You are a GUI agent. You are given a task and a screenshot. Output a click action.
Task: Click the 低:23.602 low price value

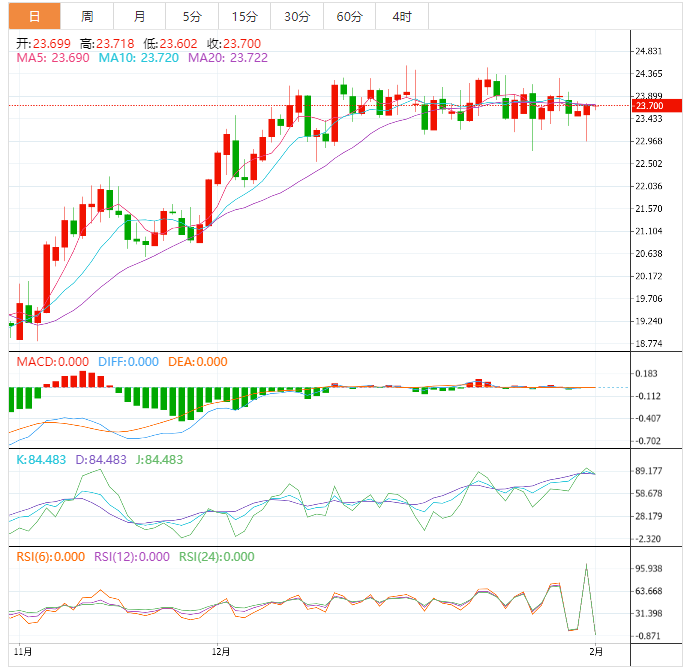(x=170, y=44)
